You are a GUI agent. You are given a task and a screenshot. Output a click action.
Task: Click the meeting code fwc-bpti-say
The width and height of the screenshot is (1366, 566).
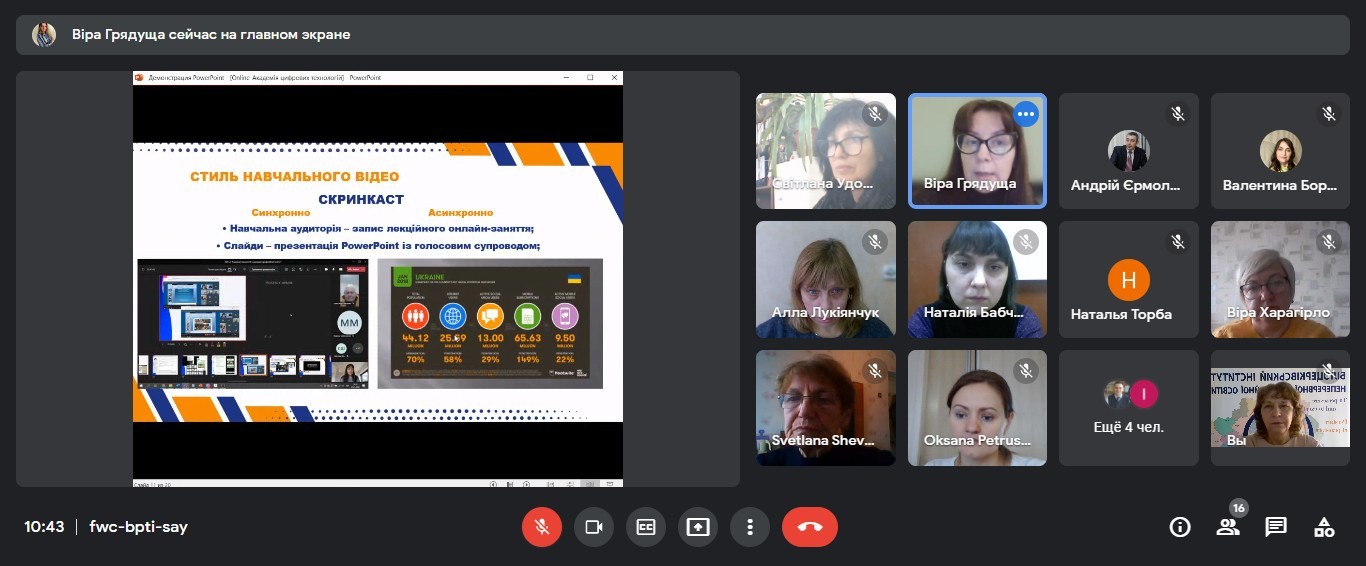138,527
